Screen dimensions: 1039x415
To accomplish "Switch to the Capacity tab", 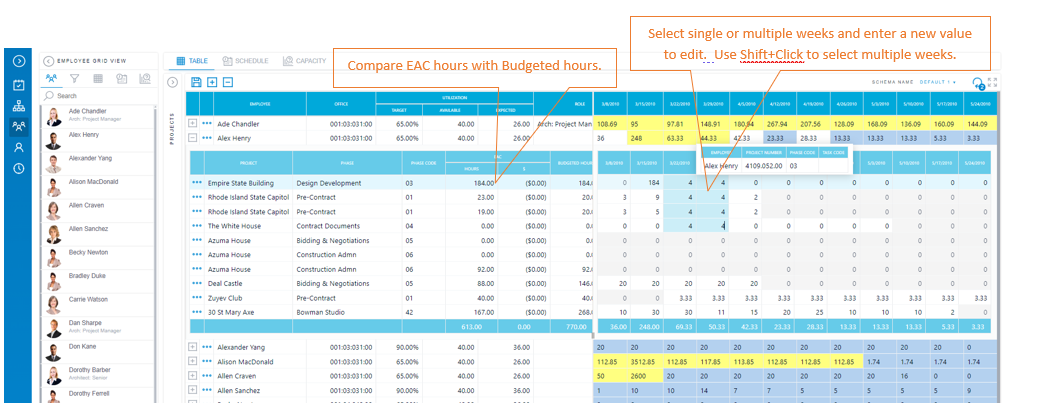I will click(304, 61).
